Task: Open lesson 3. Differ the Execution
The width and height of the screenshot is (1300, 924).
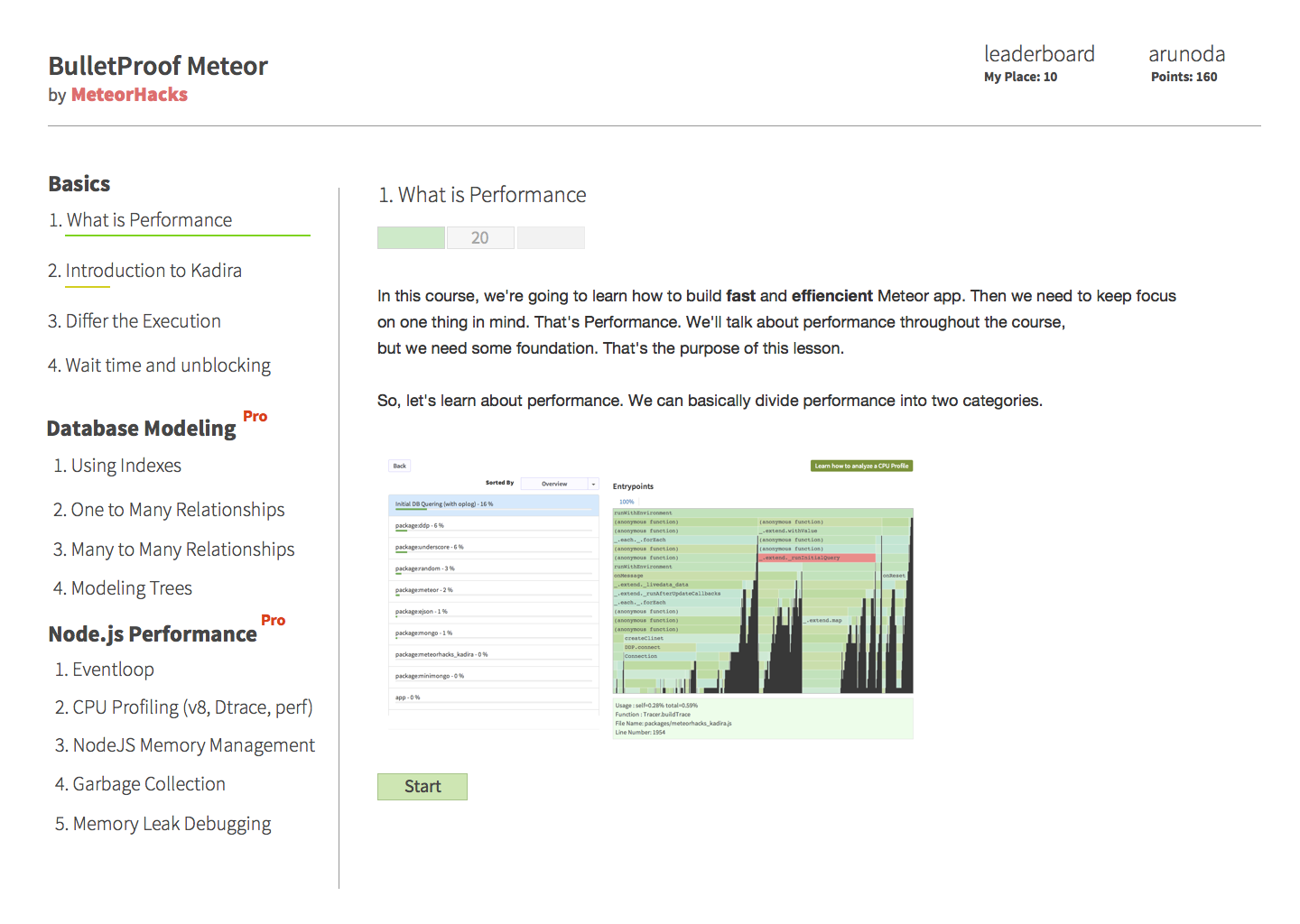Action: point(135,321)
